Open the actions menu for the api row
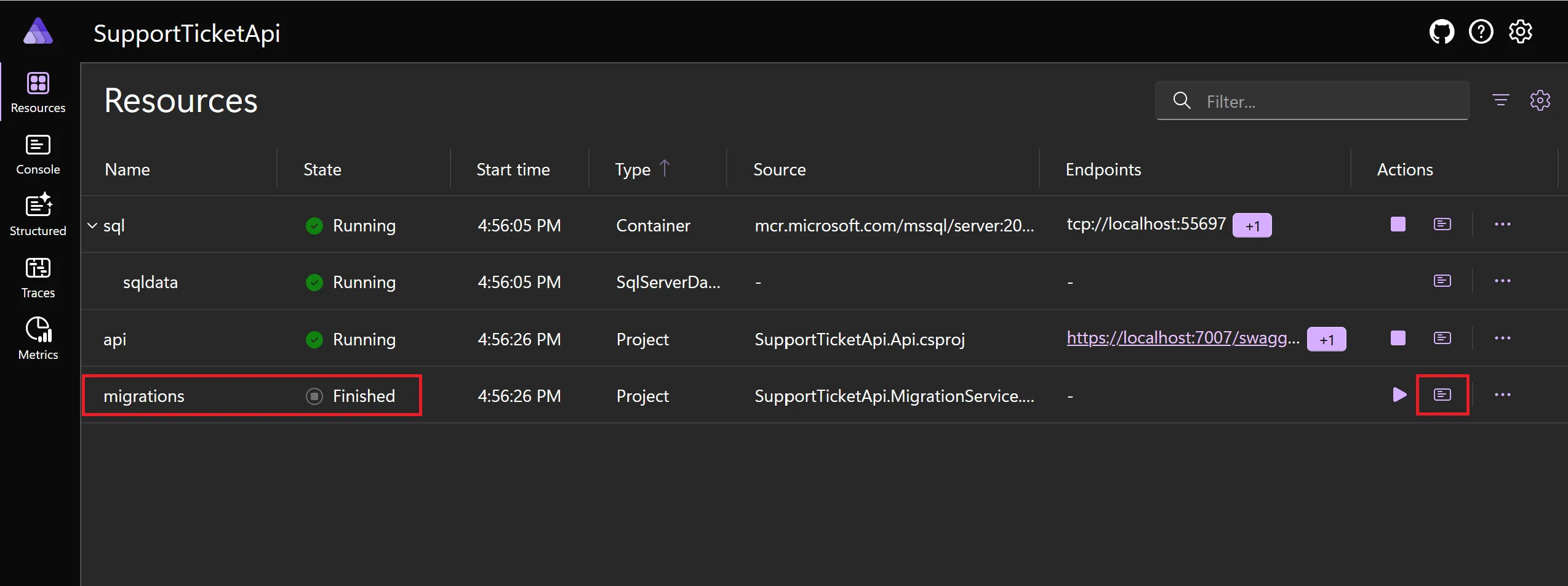The height and width of the screenshot is (586, 1568). pyautogui.click(x=1503, y=338)
